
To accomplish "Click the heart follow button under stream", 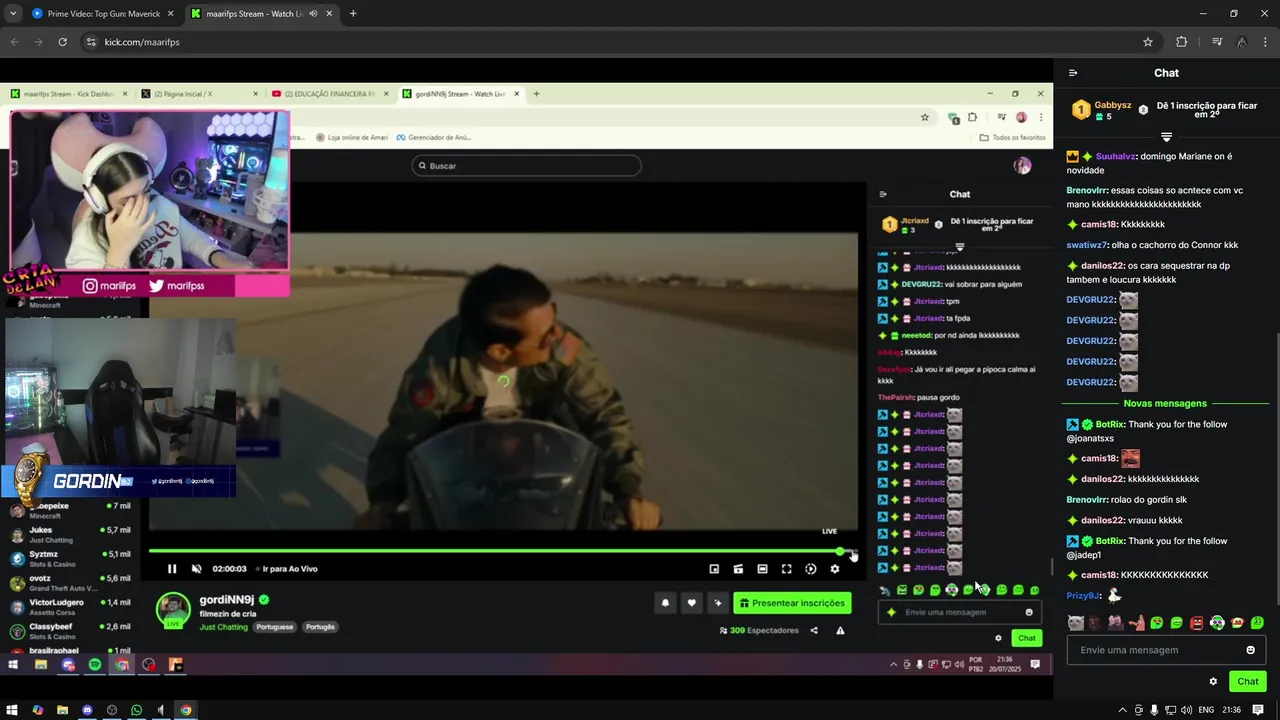I will point(691,603).
